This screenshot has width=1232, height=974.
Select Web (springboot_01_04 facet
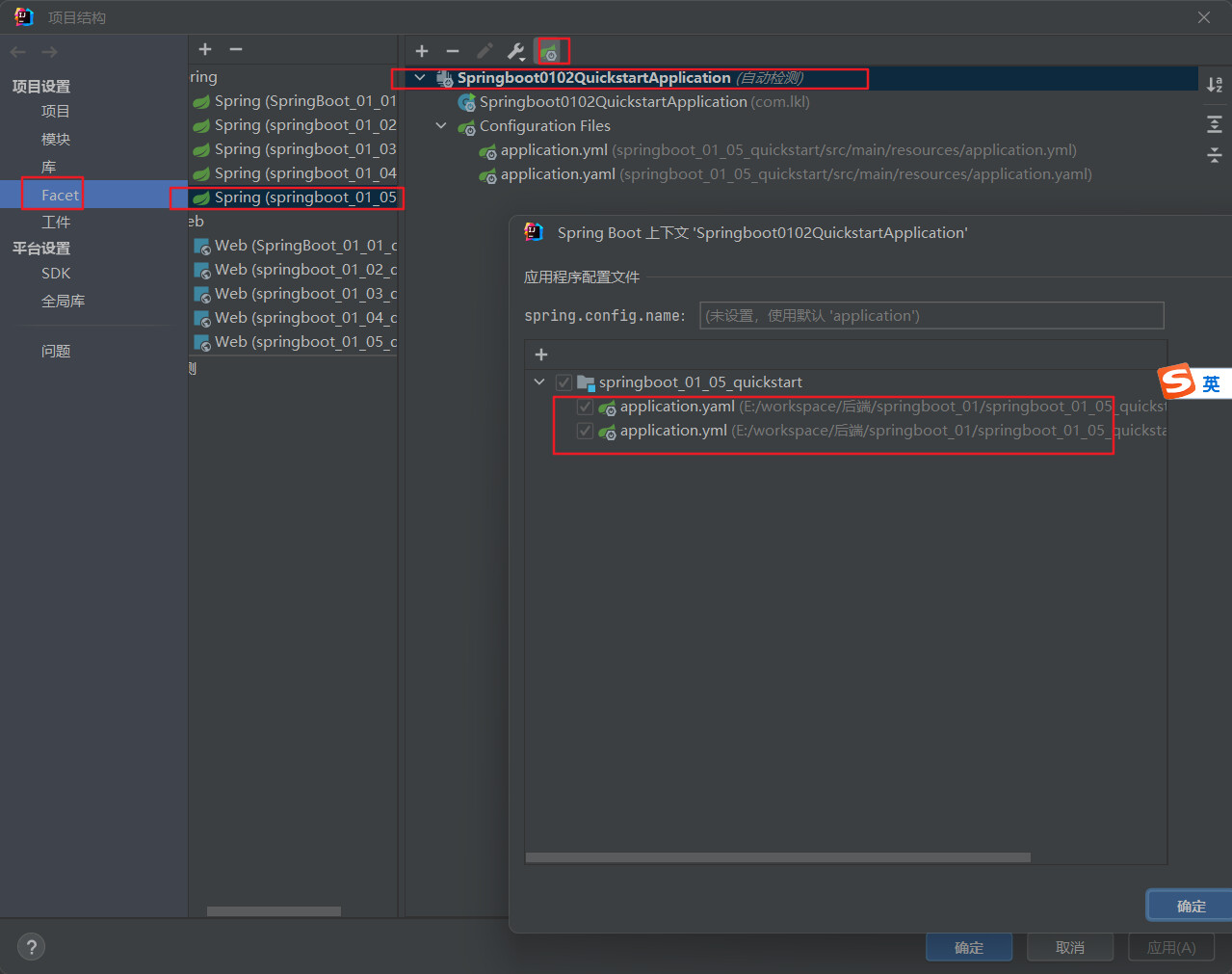pos(294,318)
